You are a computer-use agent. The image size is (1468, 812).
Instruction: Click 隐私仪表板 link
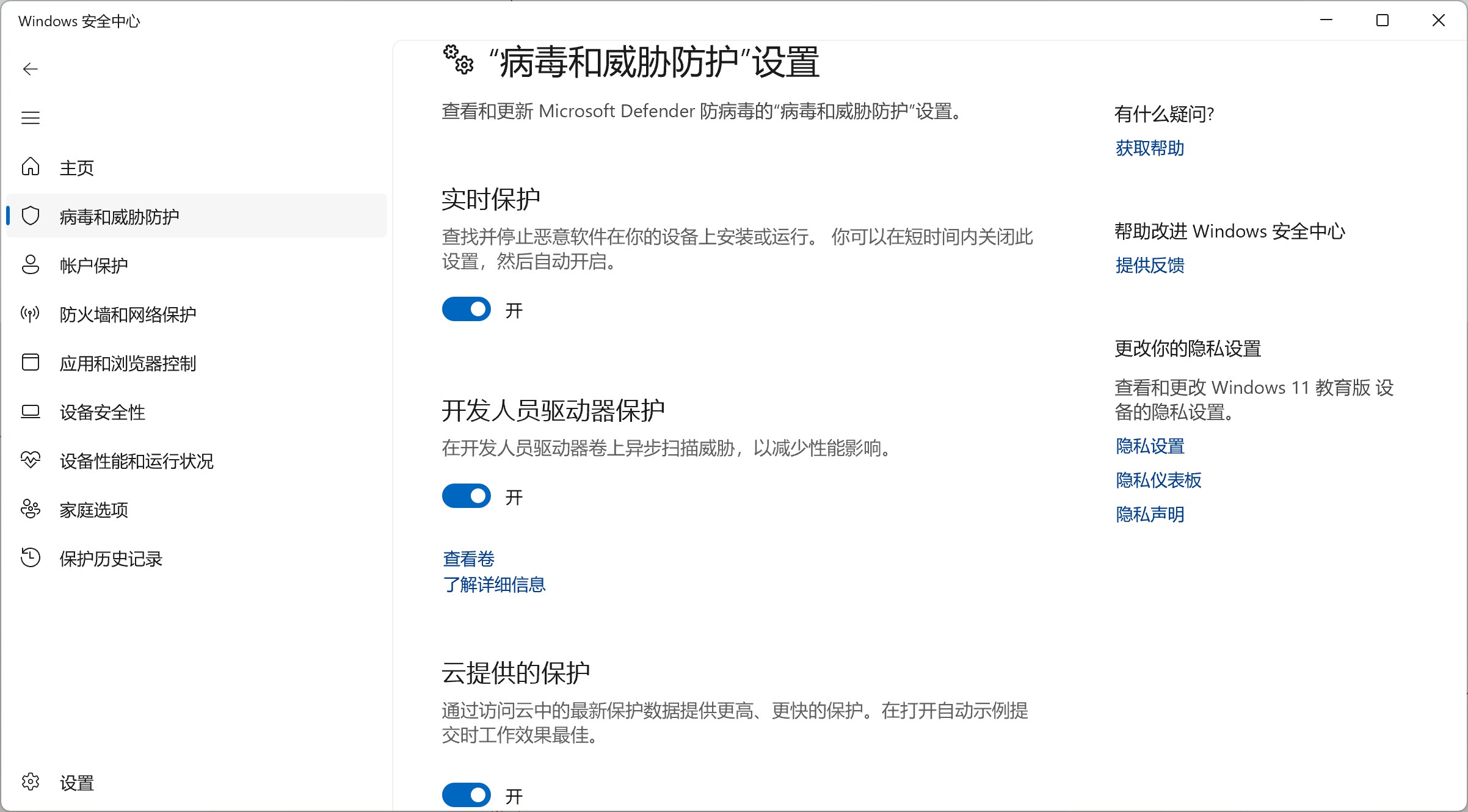coord(1157,480)
